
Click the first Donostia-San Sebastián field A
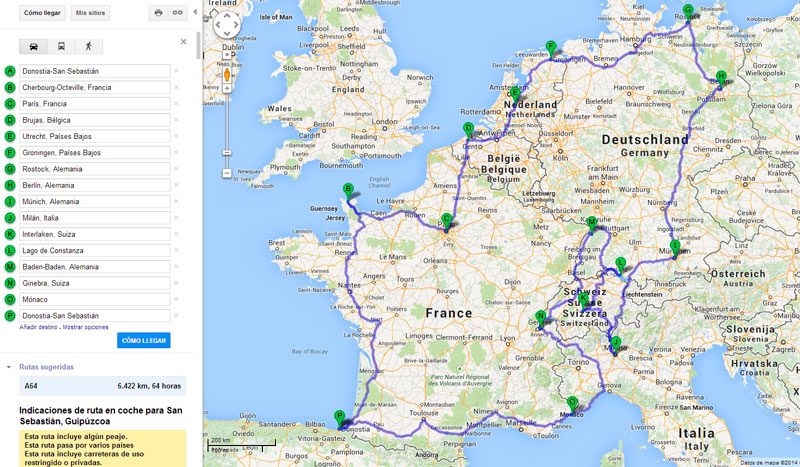pyautogui.click(x=95, y=71)
